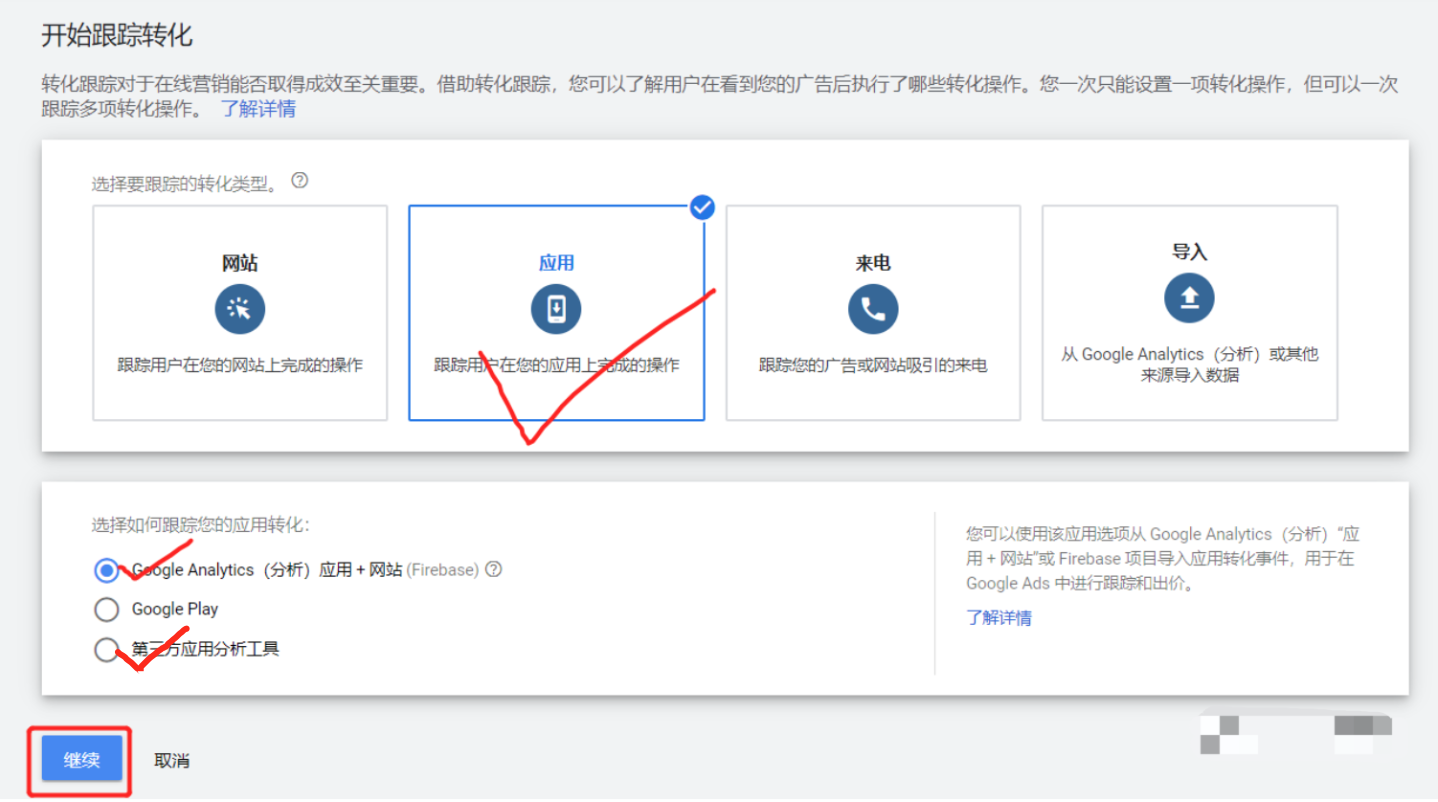The height and width of the screenshot is (802, 1438).
Task: Click the 取消 button
Action: pyautogui.click(x=171, y=760)
